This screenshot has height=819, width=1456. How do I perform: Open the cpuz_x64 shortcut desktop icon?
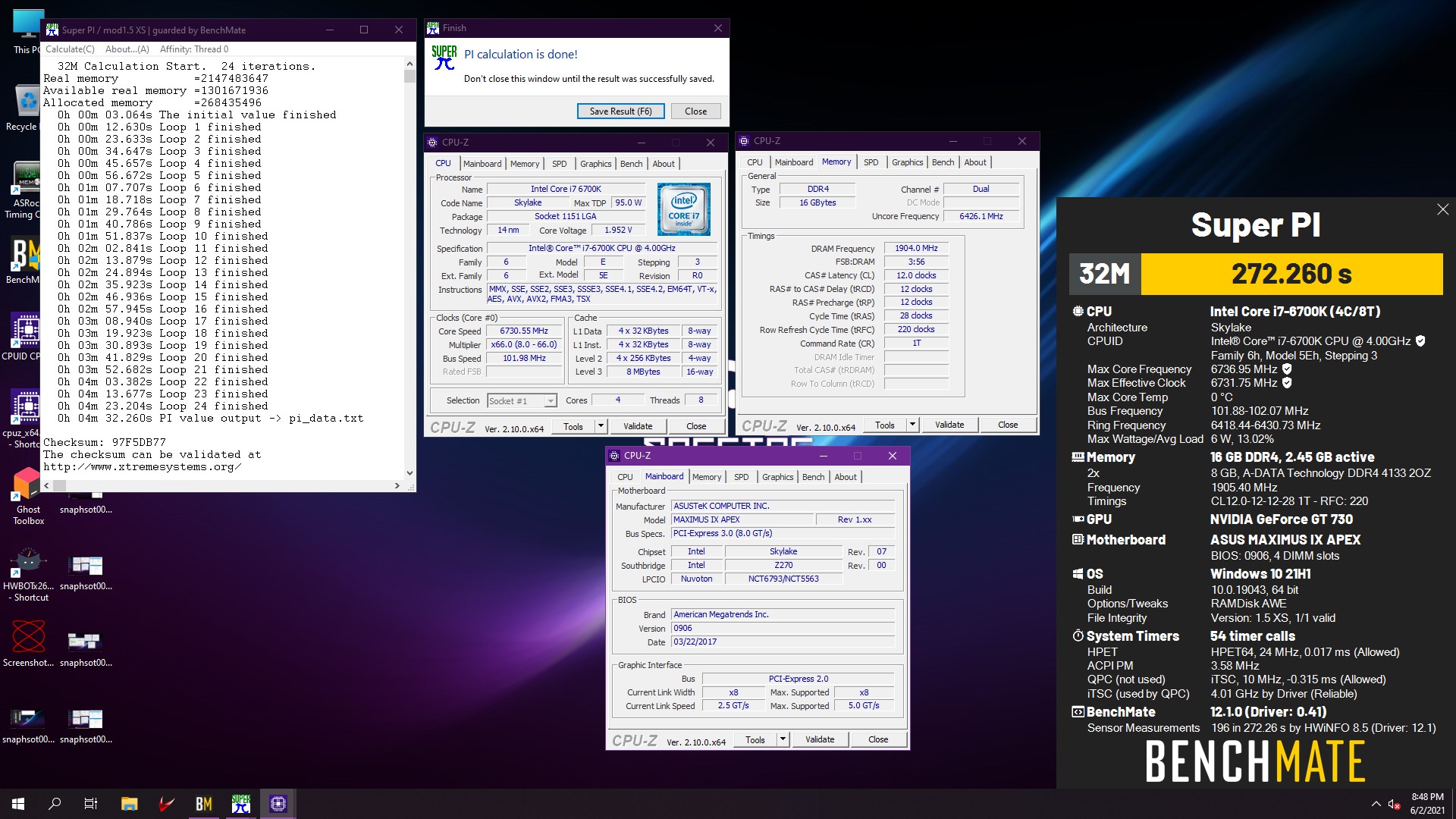click(x=23, y=419)
